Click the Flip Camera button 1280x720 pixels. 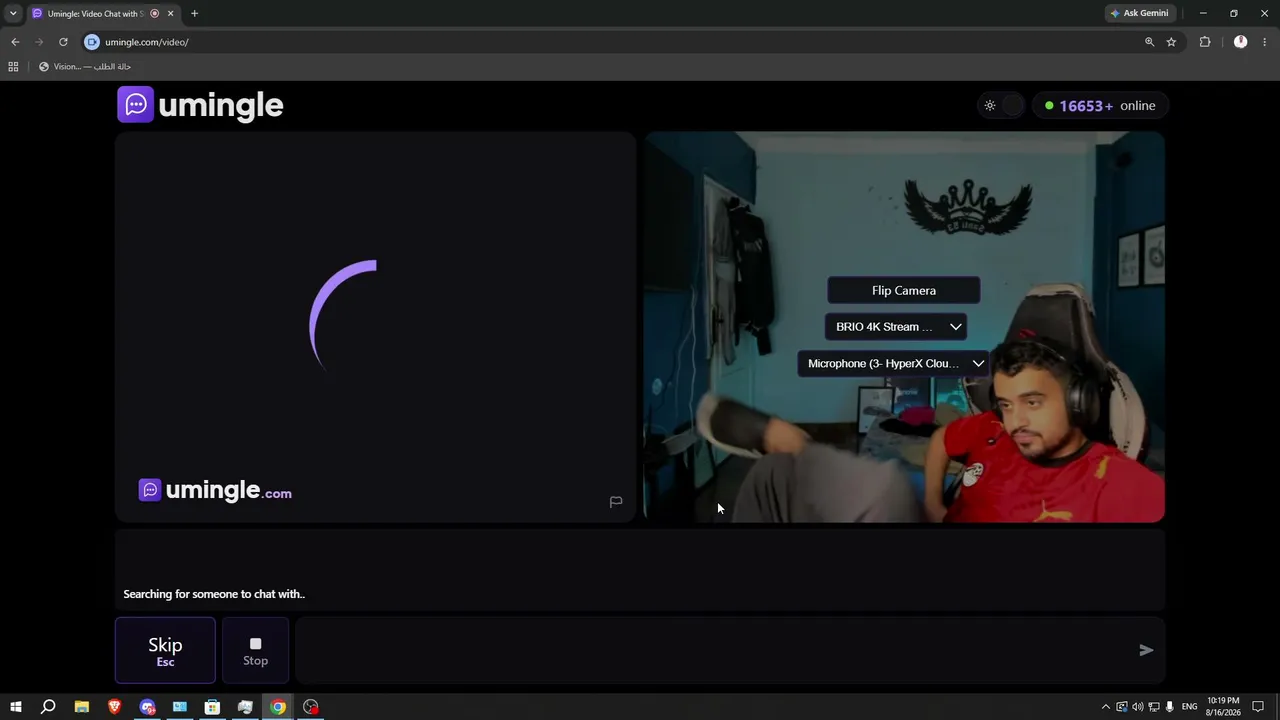point(903,290)
